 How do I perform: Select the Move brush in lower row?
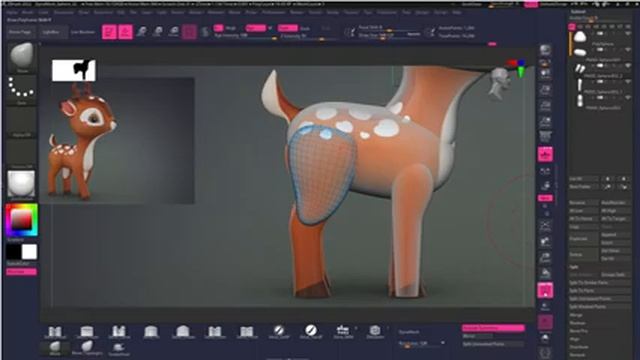[55, 348]
